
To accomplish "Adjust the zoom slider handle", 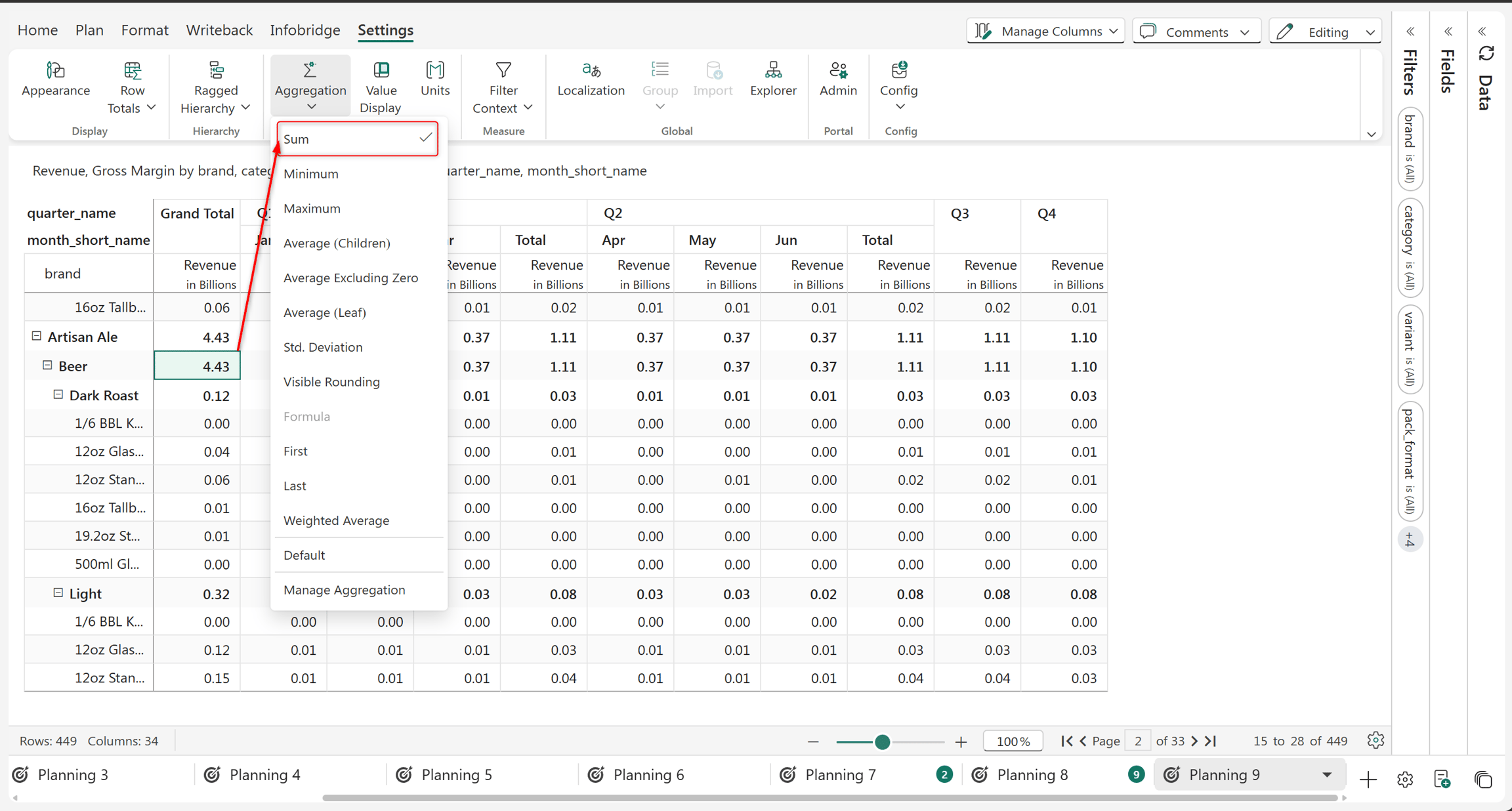I will (883, 741).
